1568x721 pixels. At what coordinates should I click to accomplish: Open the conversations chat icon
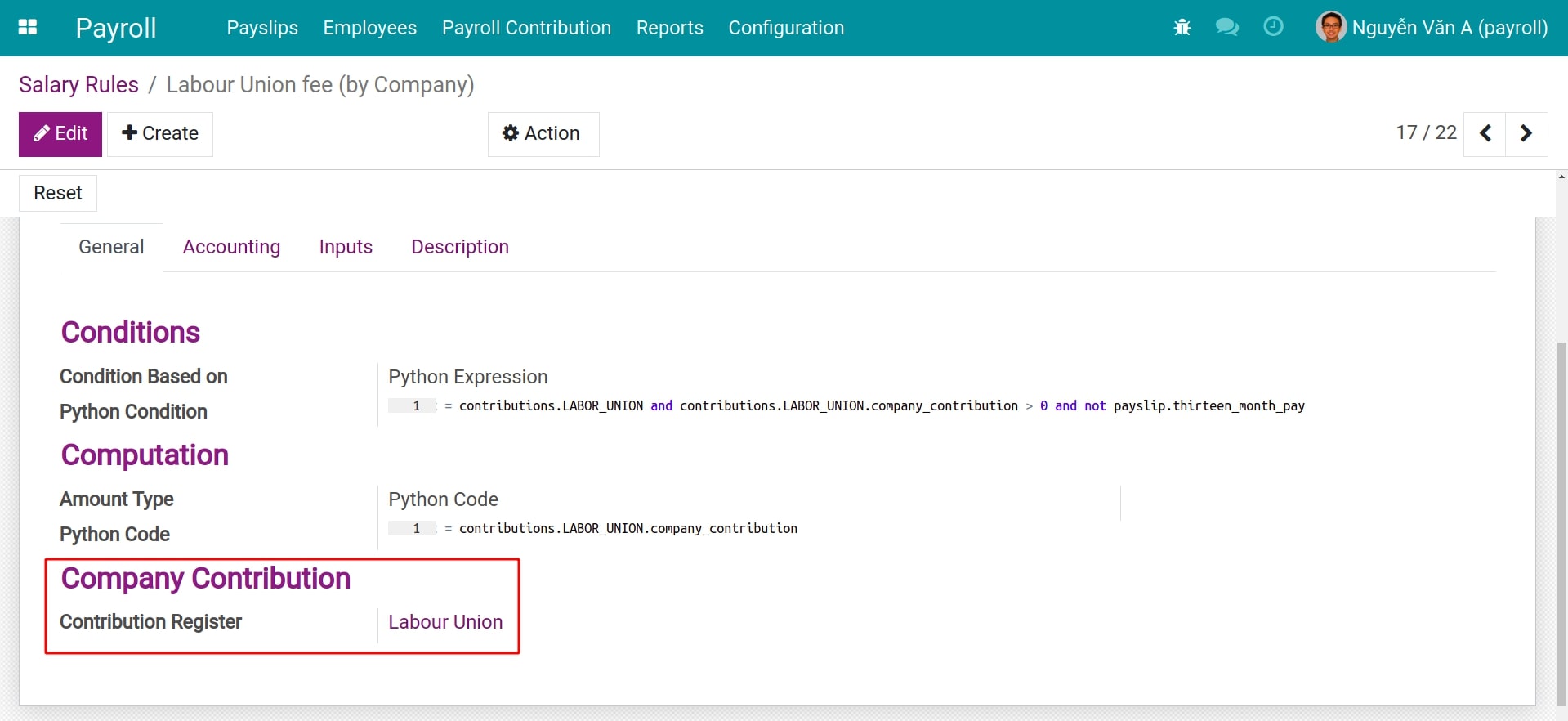(x=1226, y=28)
